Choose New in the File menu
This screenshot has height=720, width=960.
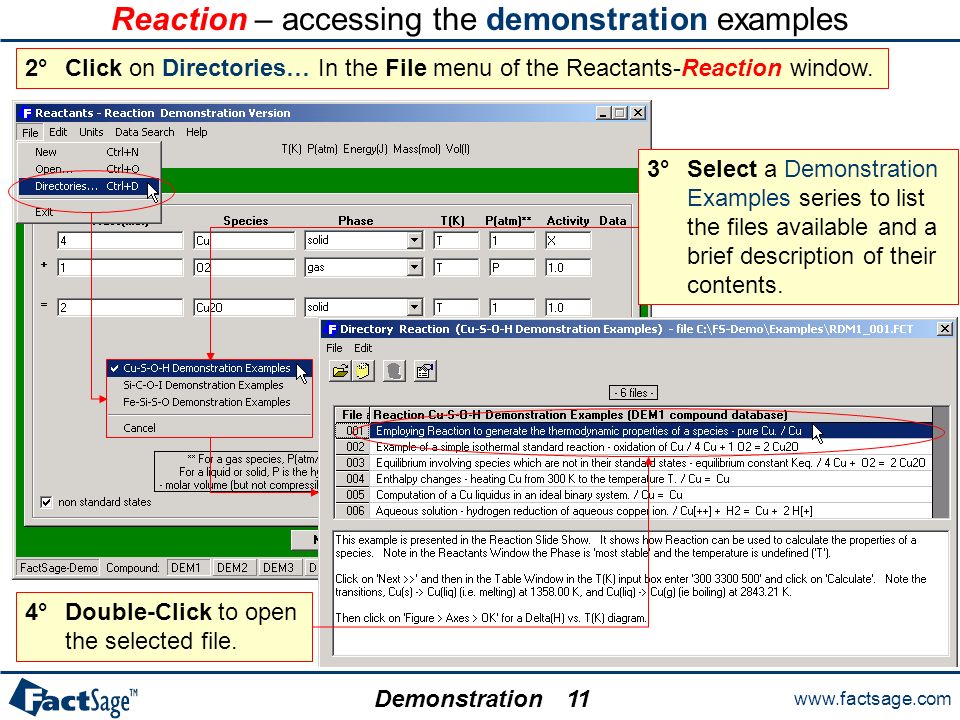pos(89,152)
